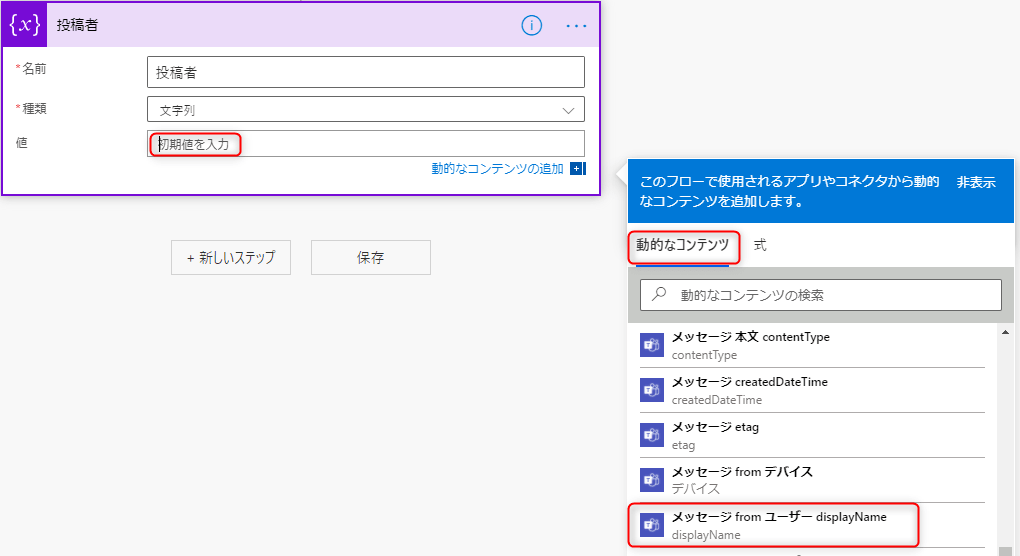Focus the 名前 input field containing 投稿者
The height and width of the screenshot is (556, 1020).
[x=365, y=72]
